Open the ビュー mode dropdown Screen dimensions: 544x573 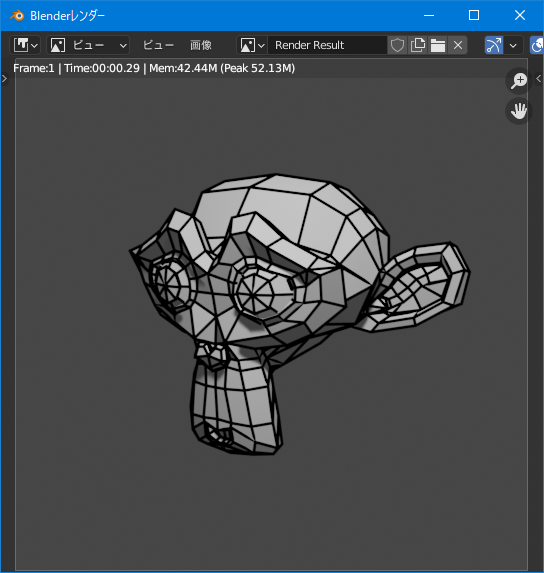coord(88,45)
